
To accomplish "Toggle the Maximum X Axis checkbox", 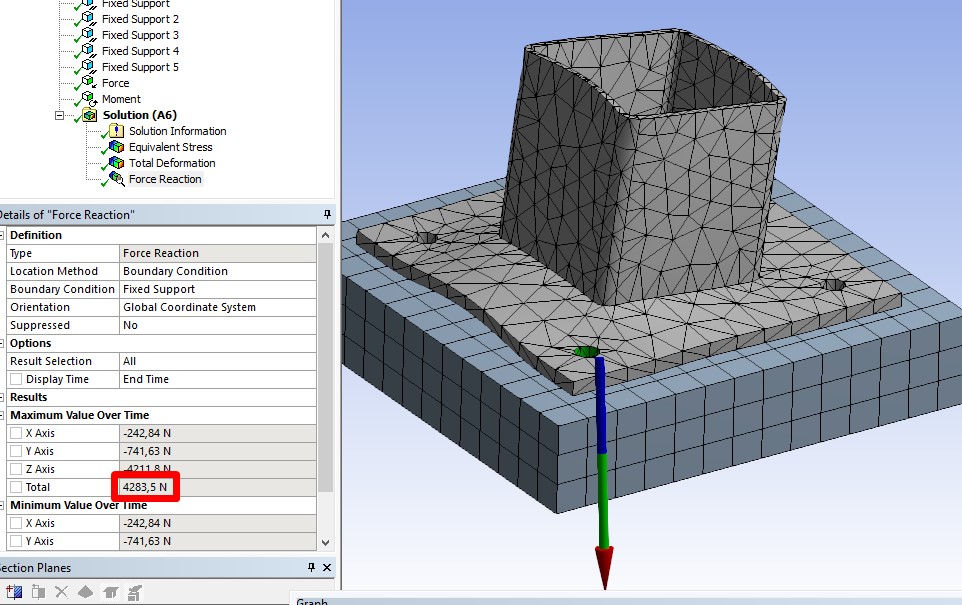I will [16, 433].
